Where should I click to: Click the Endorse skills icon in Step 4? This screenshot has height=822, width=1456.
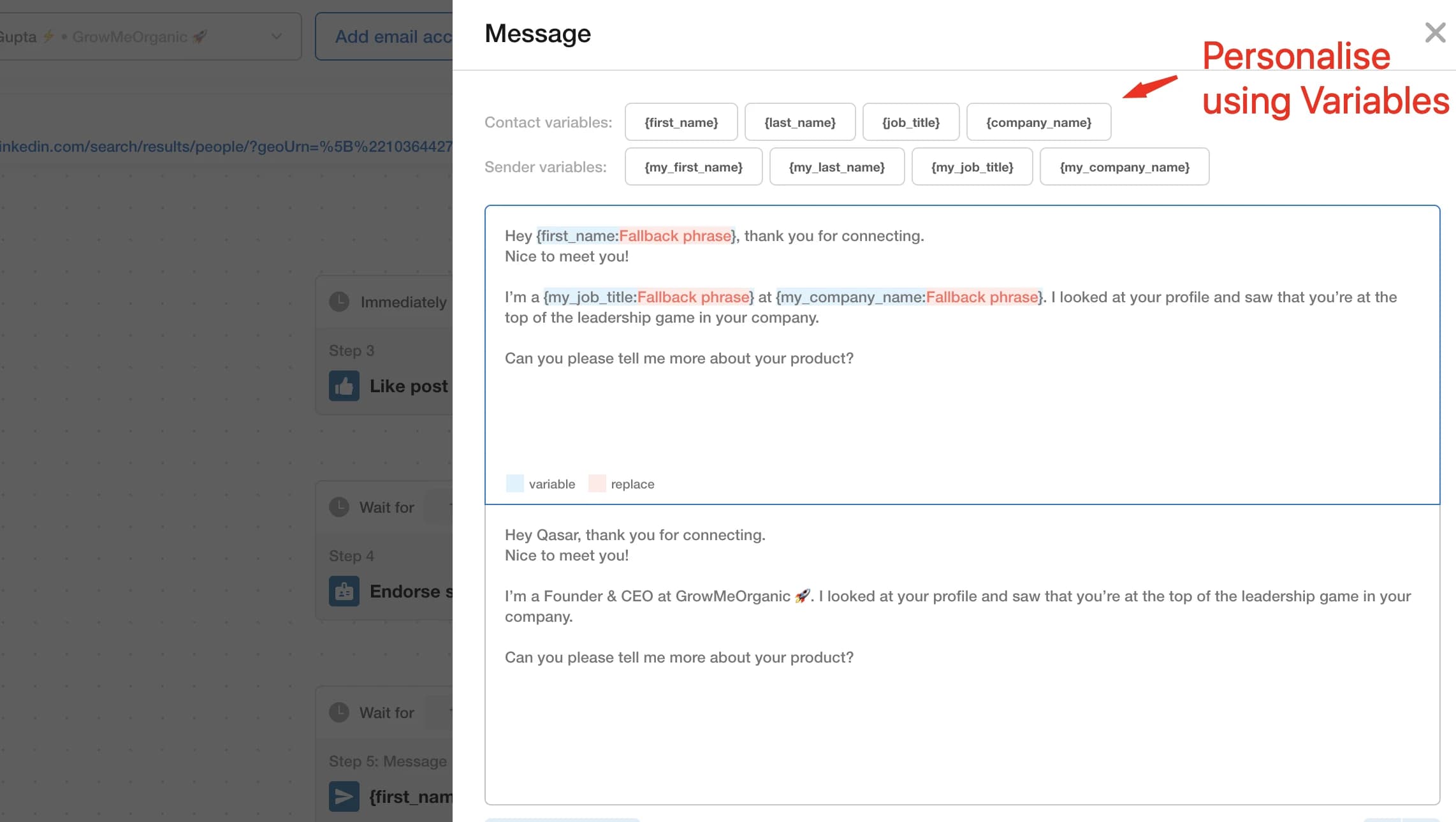[x=344, y=591]
